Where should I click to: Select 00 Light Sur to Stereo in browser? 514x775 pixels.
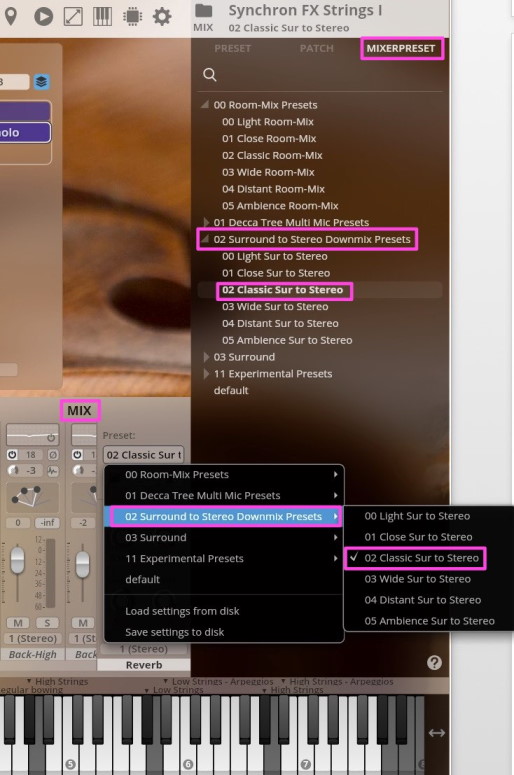(274, 256)
